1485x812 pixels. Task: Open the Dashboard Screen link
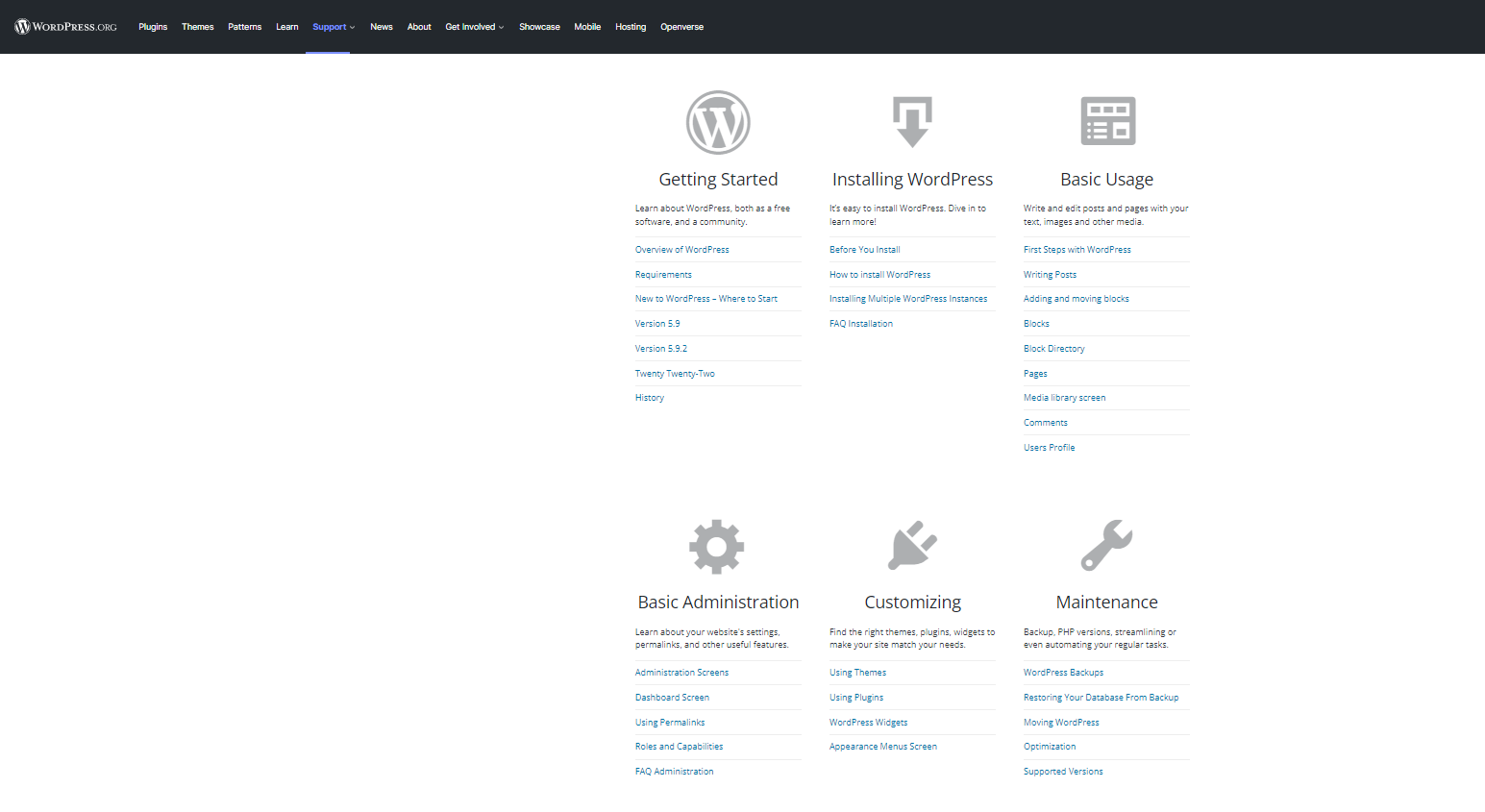click(672, 698)
